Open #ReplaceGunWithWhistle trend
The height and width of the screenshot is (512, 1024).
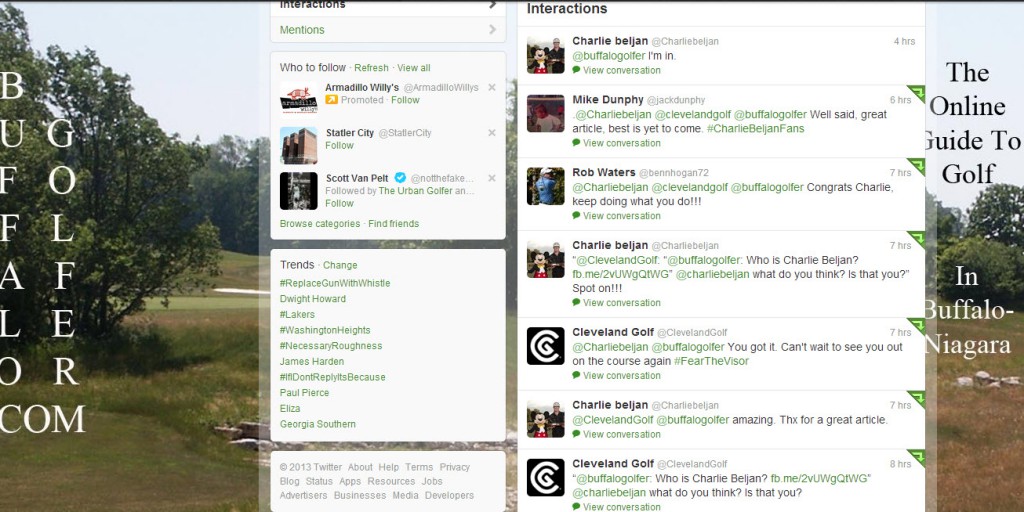(335, 283)
